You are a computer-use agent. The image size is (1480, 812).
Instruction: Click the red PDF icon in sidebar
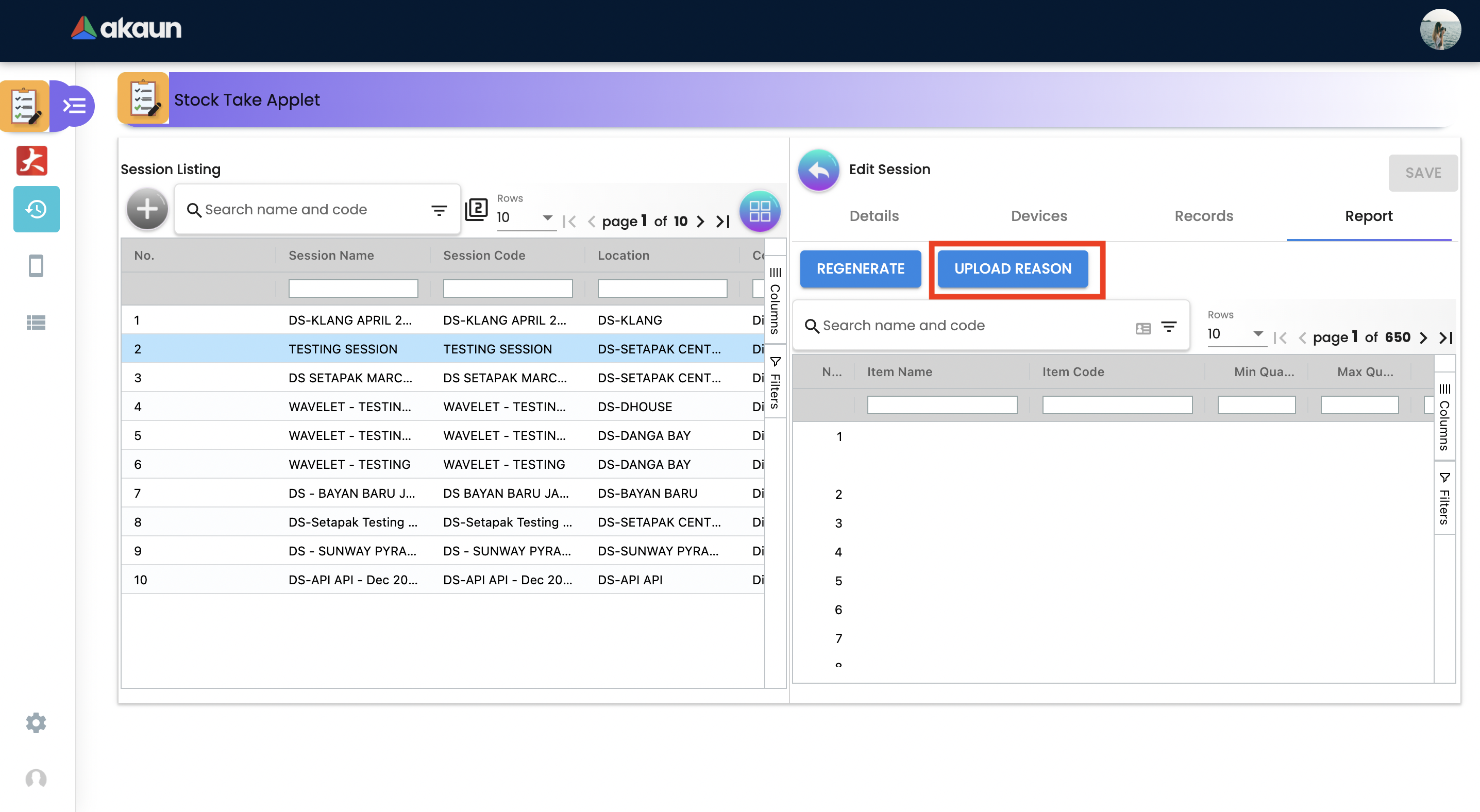31,161
